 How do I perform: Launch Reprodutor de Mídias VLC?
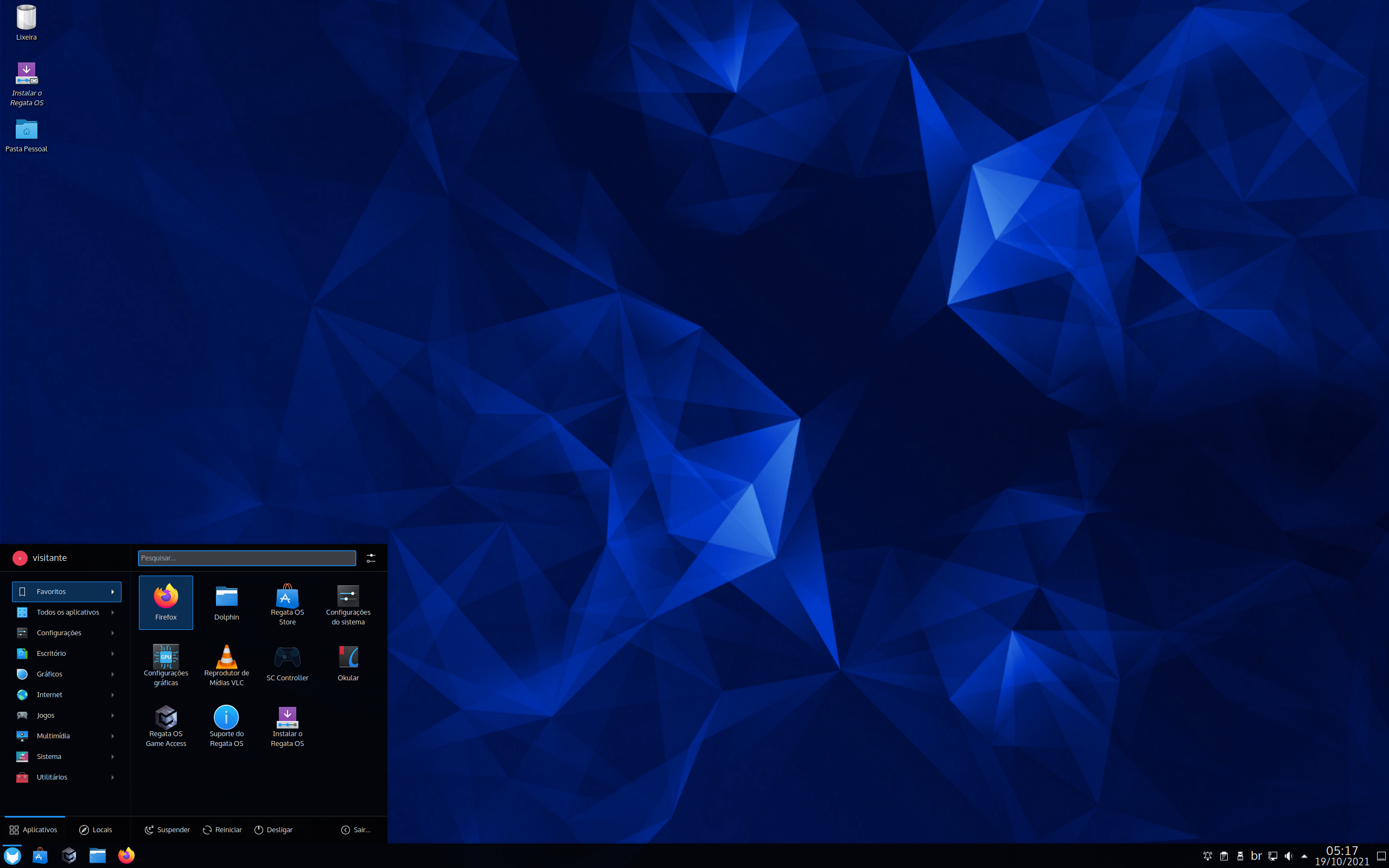[x=227, y=663]
